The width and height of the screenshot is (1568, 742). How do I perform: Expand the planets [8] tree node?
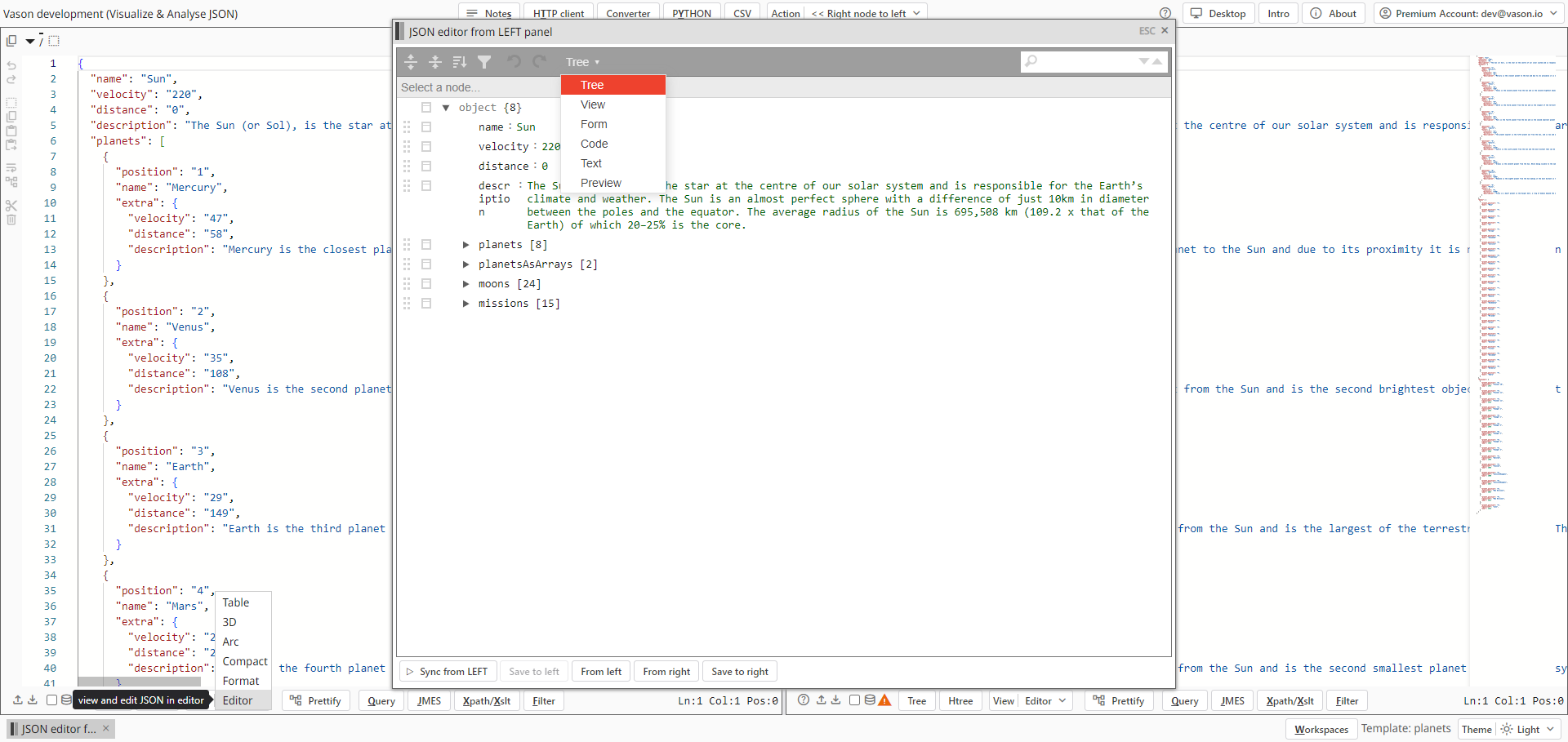pos(465,244)
